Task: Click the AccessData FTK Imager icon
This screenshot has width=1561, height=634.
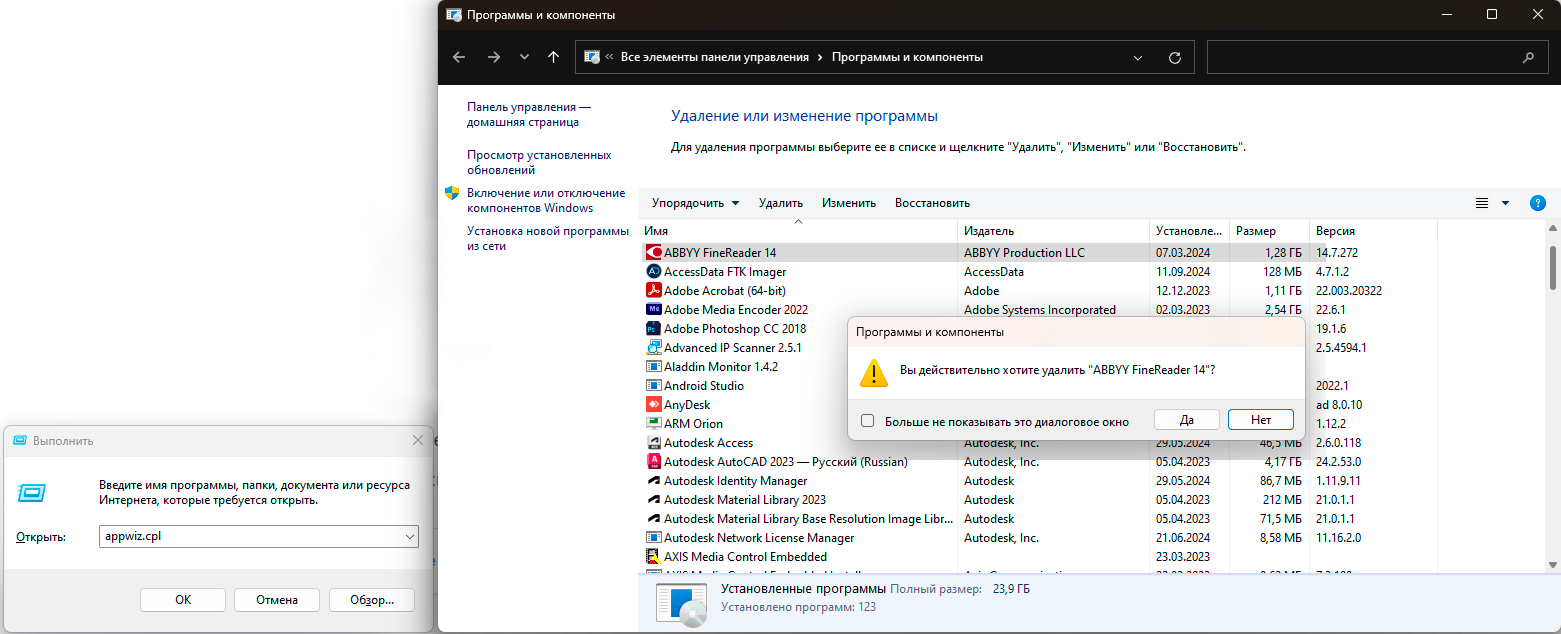Action: (654, 272)
